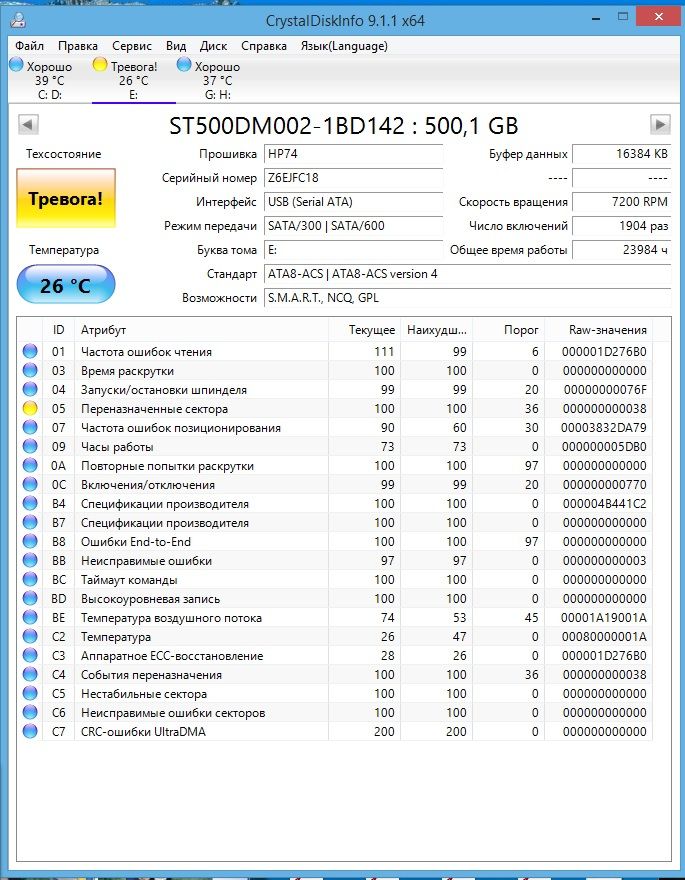Open the Правка menu
This screenshot has height=880, width=685.
[x=78, y=46]
